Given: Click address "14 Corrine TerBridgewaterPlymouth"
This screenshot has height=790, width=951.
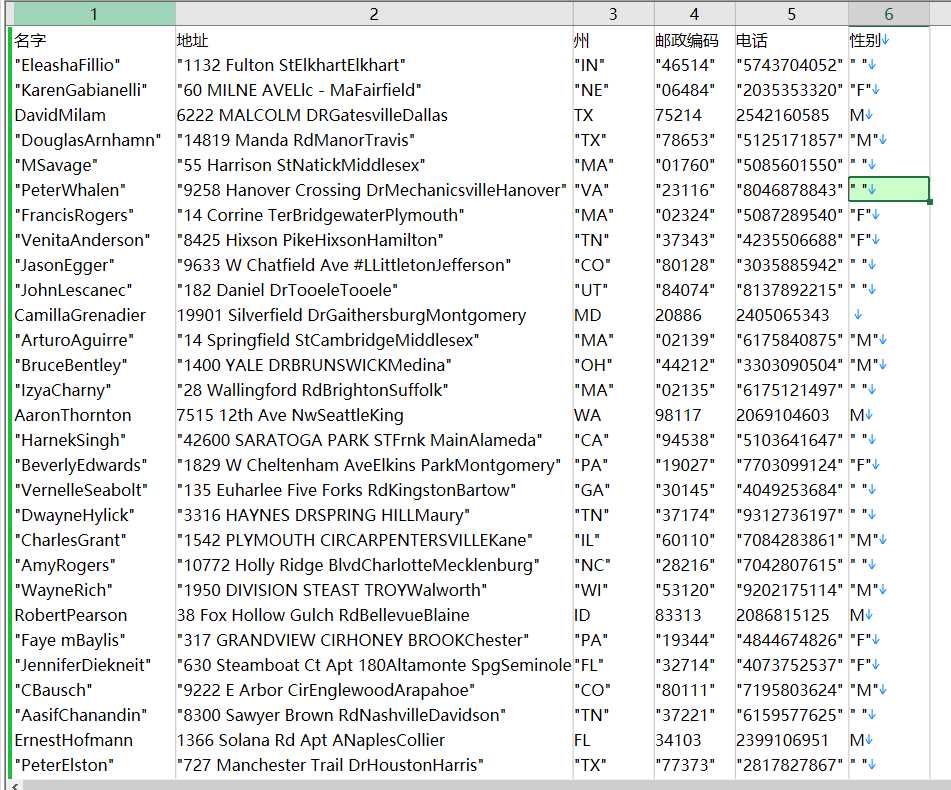Looking at the screenshot, I should pyautogui.click(x=374, y=215).
